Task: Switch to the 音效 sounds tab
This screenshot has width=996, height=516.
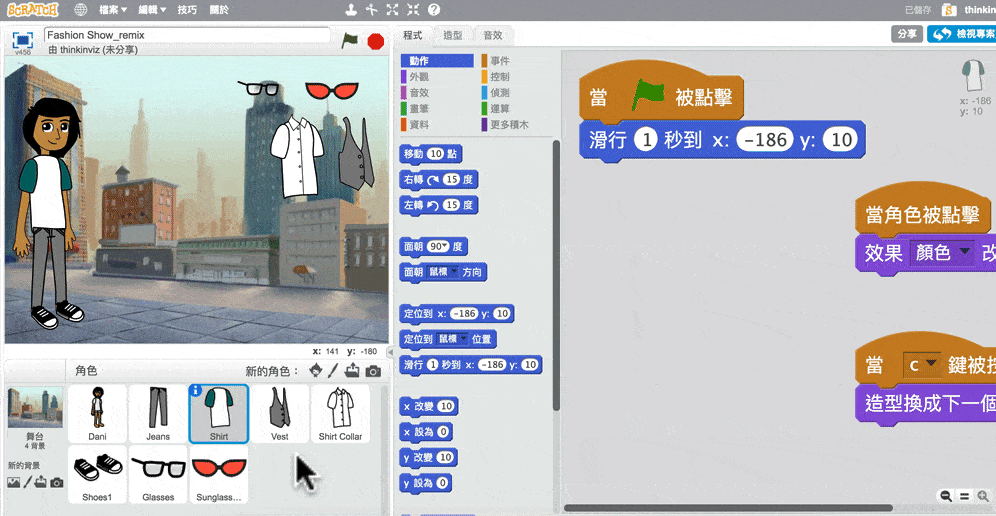Action: pos(493,36)
